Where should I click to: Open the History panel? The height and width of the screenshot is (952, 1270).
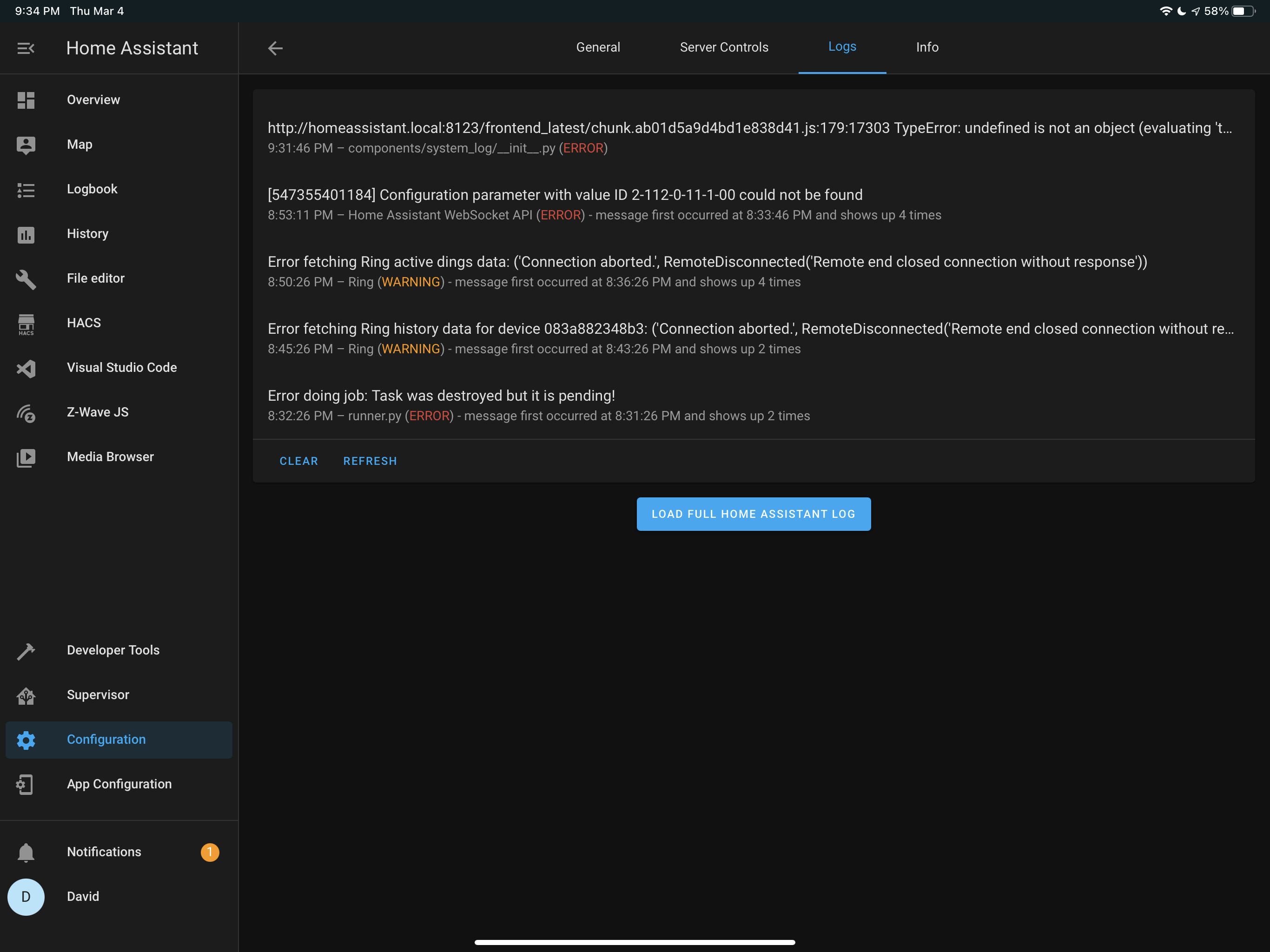click(x=87, y=233)
